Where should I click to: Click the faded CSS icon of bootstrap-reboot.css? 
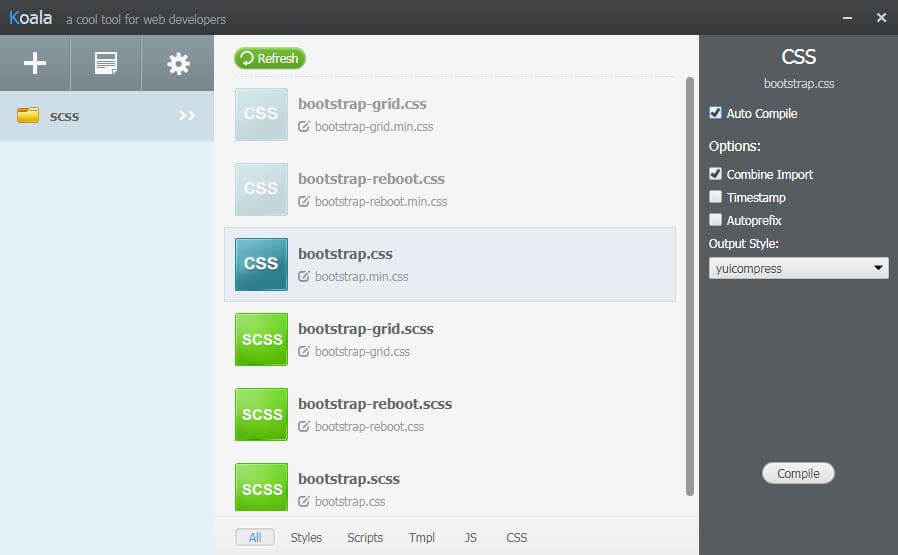tap(261, 189)
